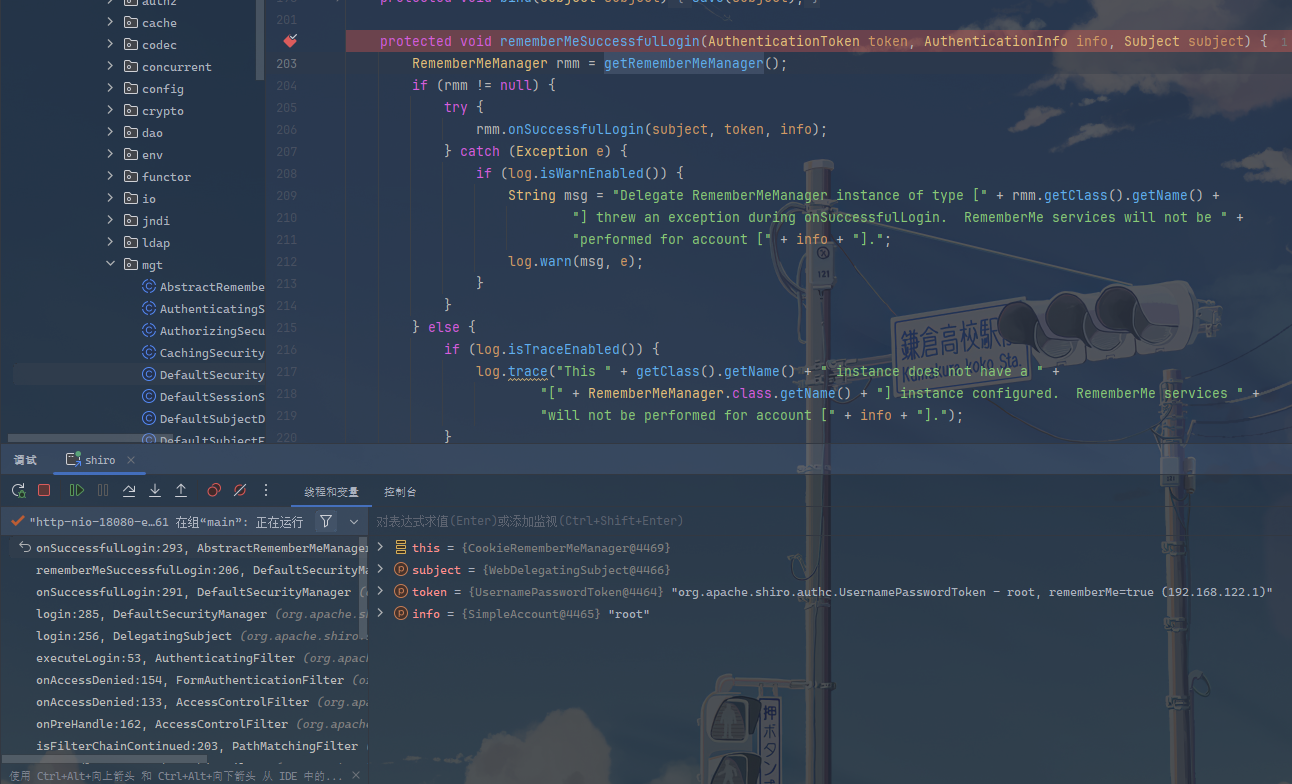
Task: Open AuthenticatingS class in tree
Action: tap(204, 309)
